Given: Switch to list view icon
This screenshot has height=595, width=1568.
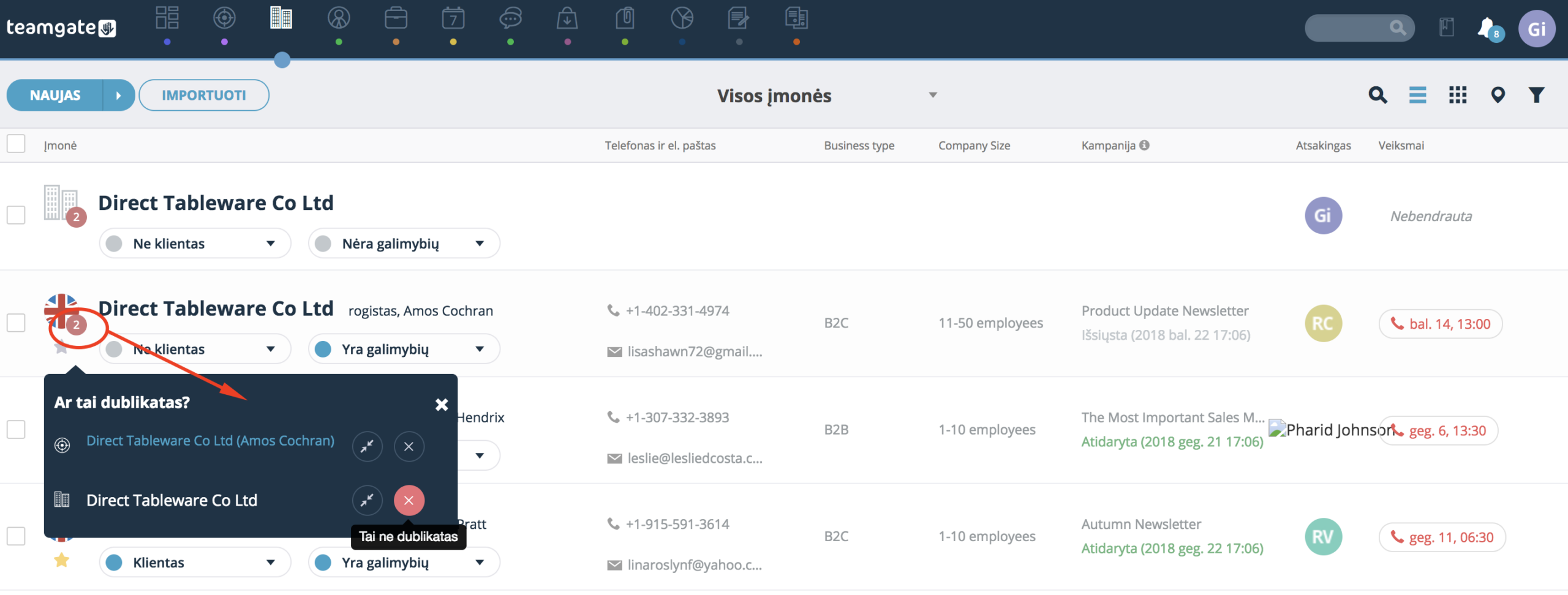Looking at the screenshot, I should coord(1417,95).
